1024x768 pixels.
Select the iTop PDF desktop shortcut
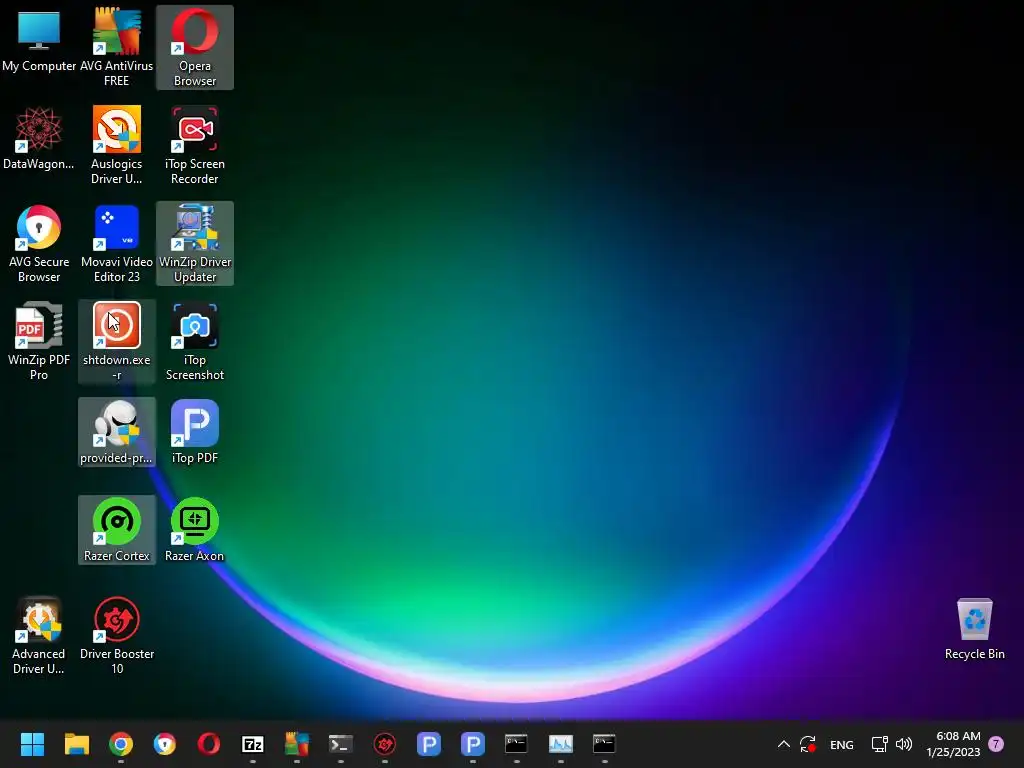pyautogui.click(x=195, y=432)
